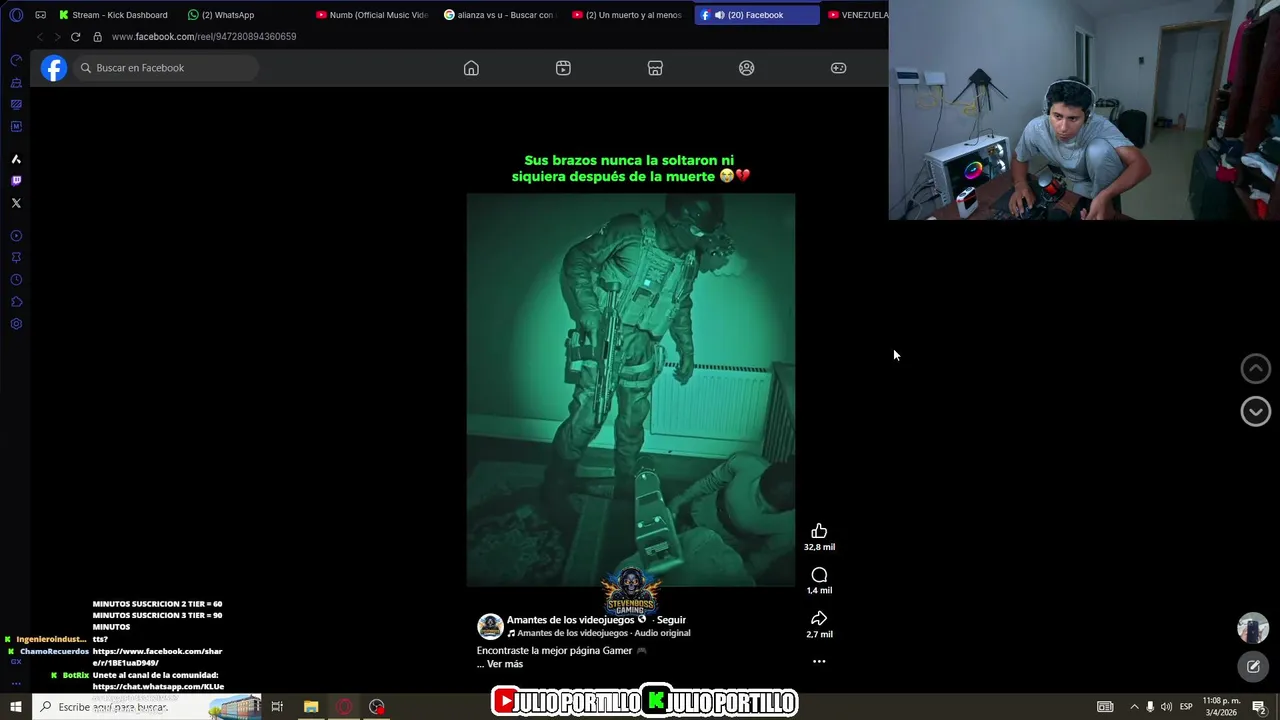This screenshot has width=1280, height=720.
Task: Click the reel video to pause
Action: click(x=631, y=390)
